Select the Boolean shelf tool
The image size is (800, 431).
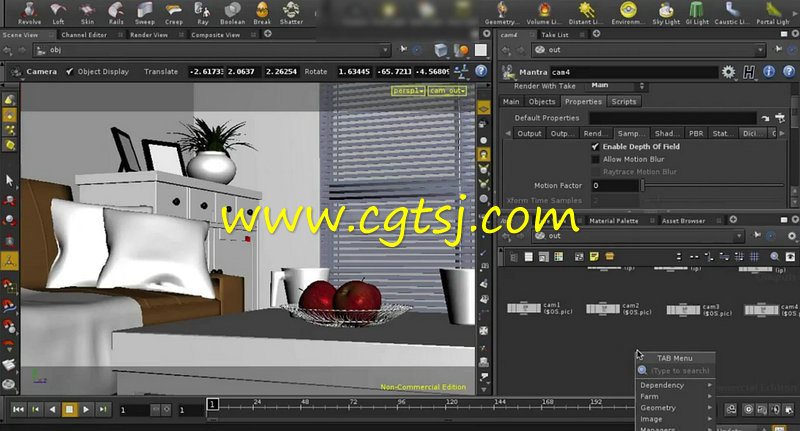232,13
